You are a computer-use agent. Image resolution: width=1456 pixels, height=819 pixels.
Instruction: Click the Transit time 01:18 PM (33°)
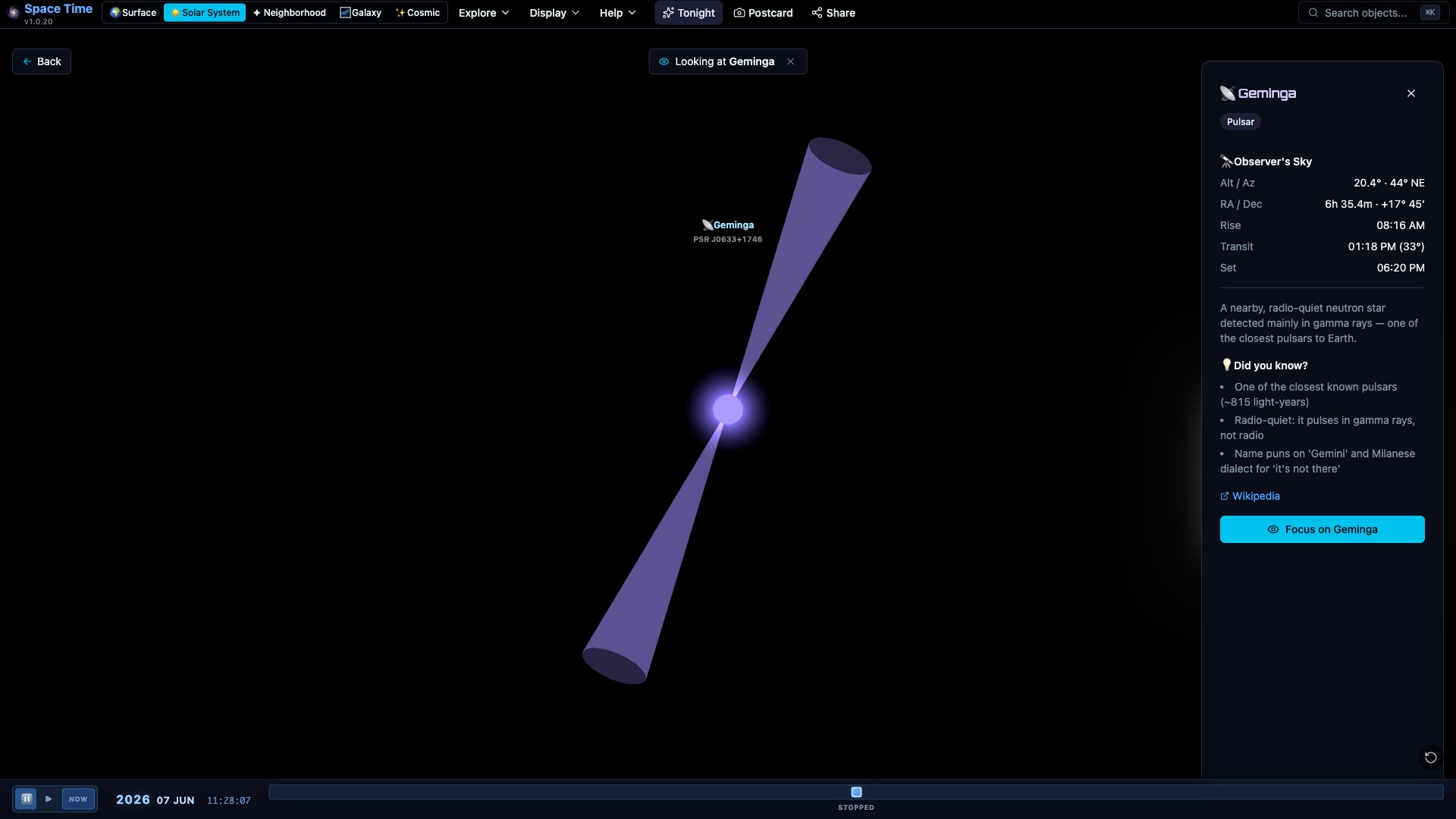click(x=1386, y=246)
